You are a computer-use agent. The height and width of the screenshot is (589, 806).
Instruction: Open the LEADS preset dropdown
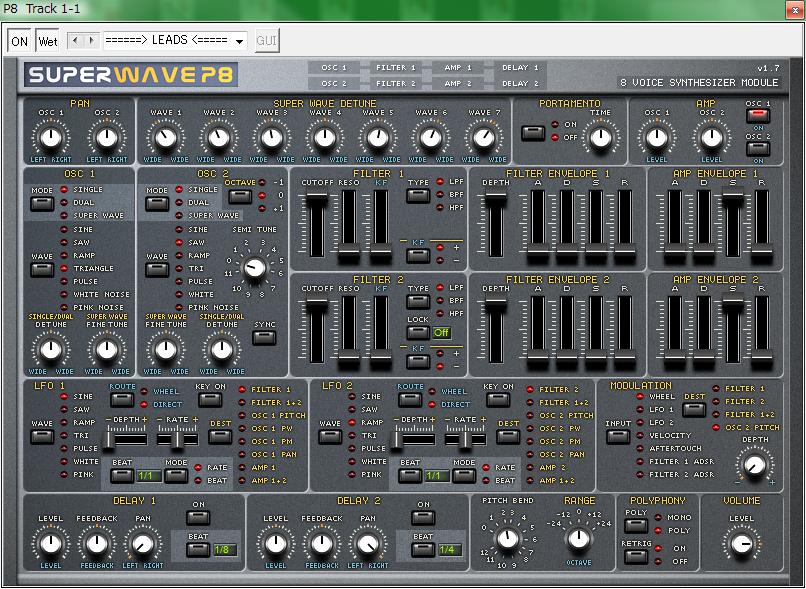coord(174,41)
